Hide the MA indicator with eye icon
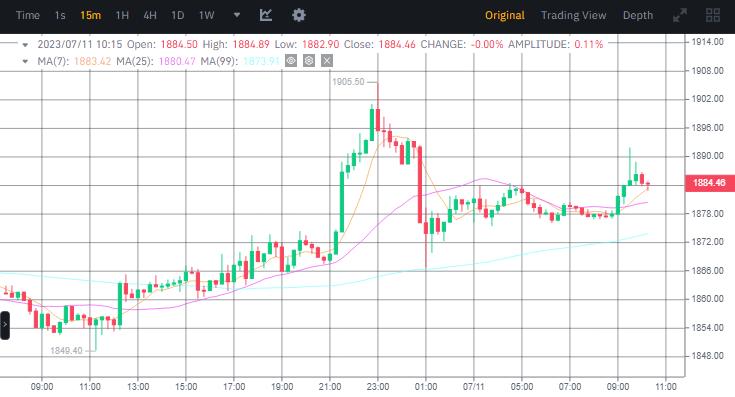This screenshot has width=735, height=397. pyautogui.click(x=291, y=60)
